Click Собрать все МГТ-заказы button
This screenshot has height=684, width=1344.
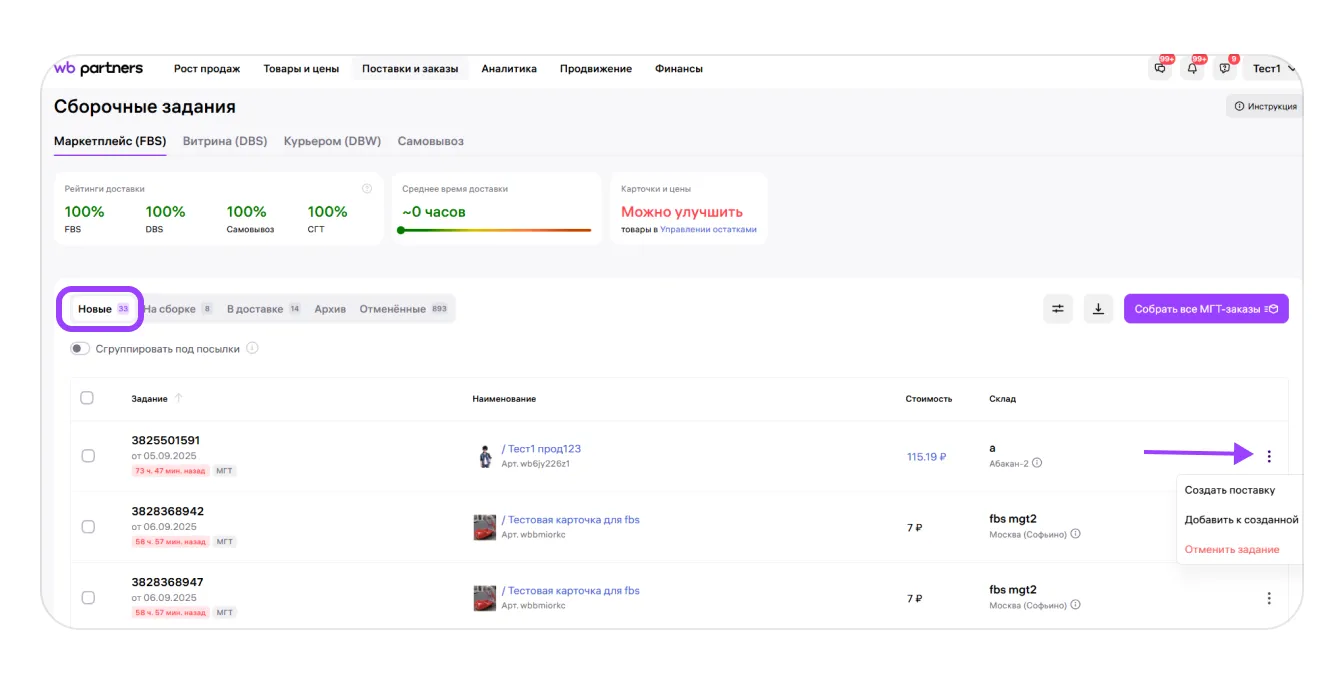[1205, 309]
